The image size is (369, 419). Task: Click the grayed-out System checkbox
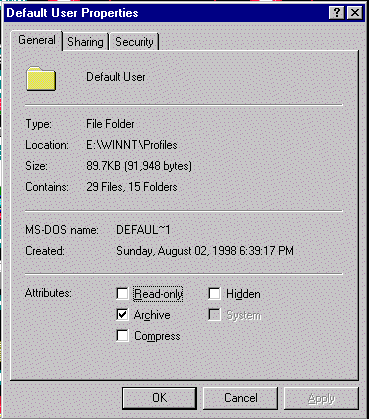[214, 315]
